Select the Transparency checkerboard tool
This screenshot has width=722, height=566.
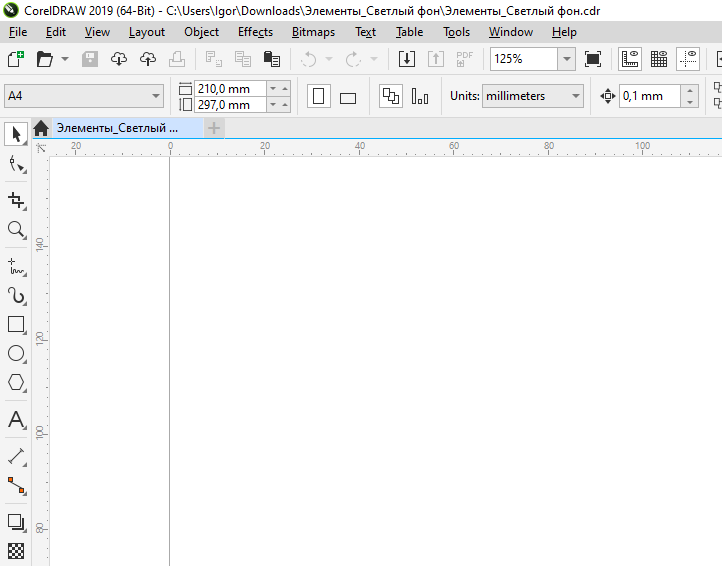click(16, 551)
